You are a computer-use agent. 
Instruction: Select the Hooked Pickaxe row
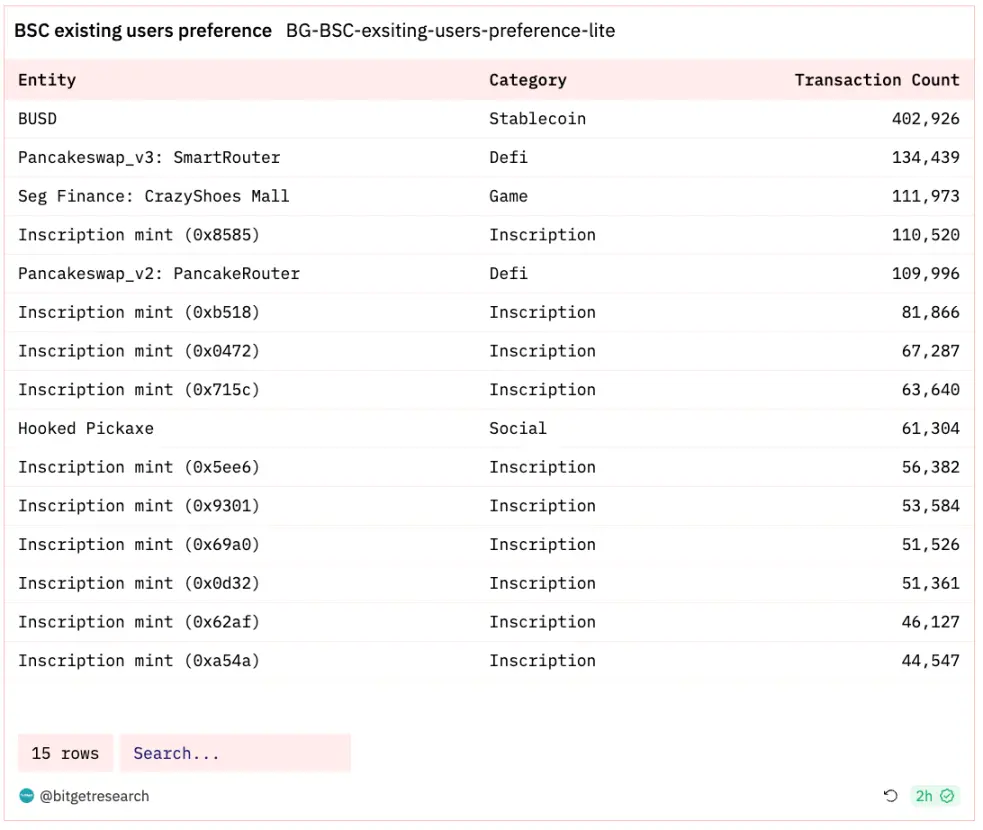pos(86,428)
